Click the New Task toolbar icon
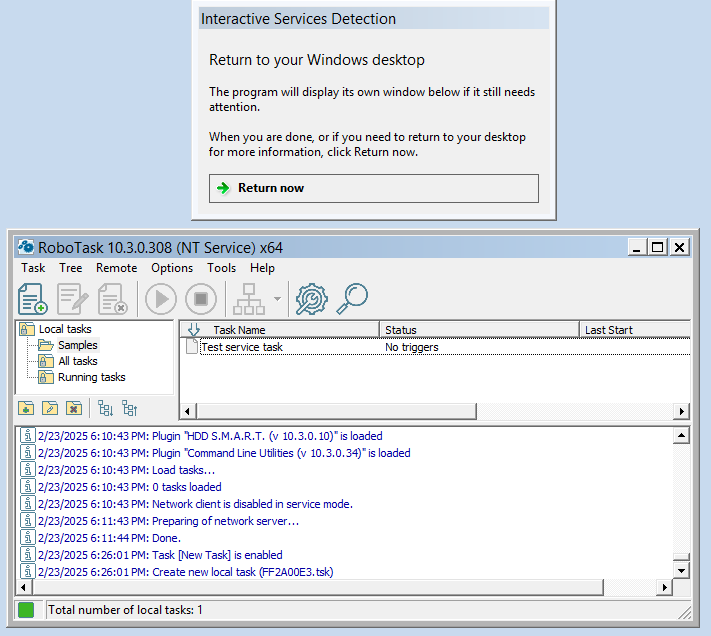The image size is (711, 636). pos(33,299)
